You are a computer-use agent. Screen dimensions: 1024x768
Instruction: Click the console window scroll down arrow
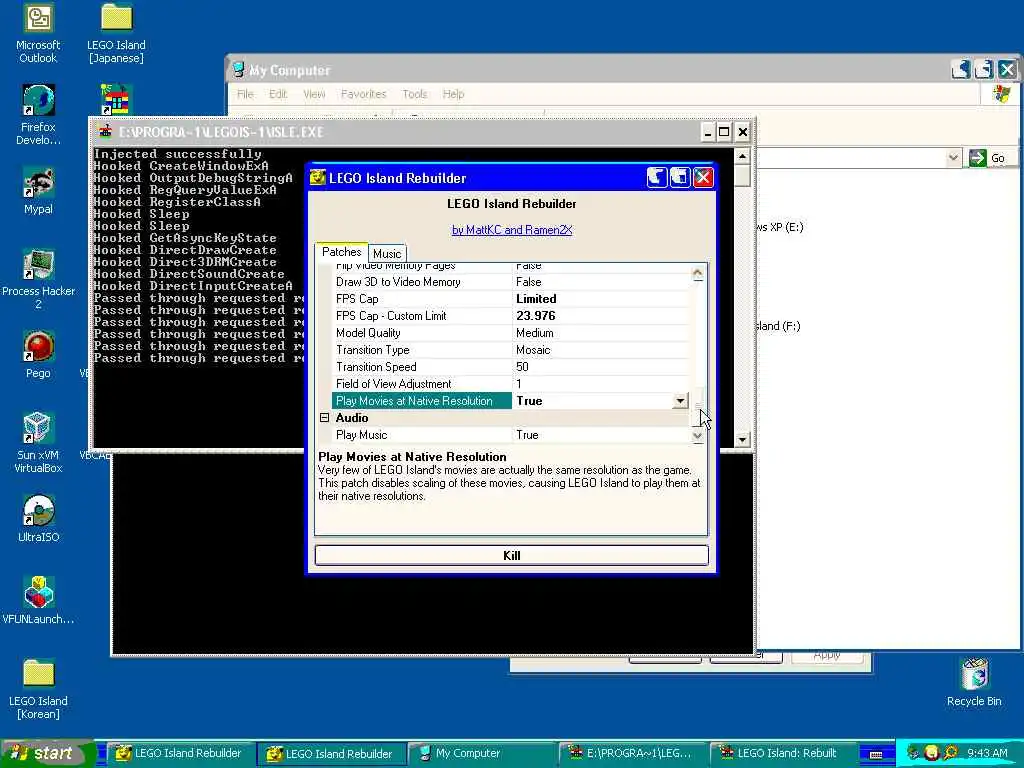(x=742, y=440)
